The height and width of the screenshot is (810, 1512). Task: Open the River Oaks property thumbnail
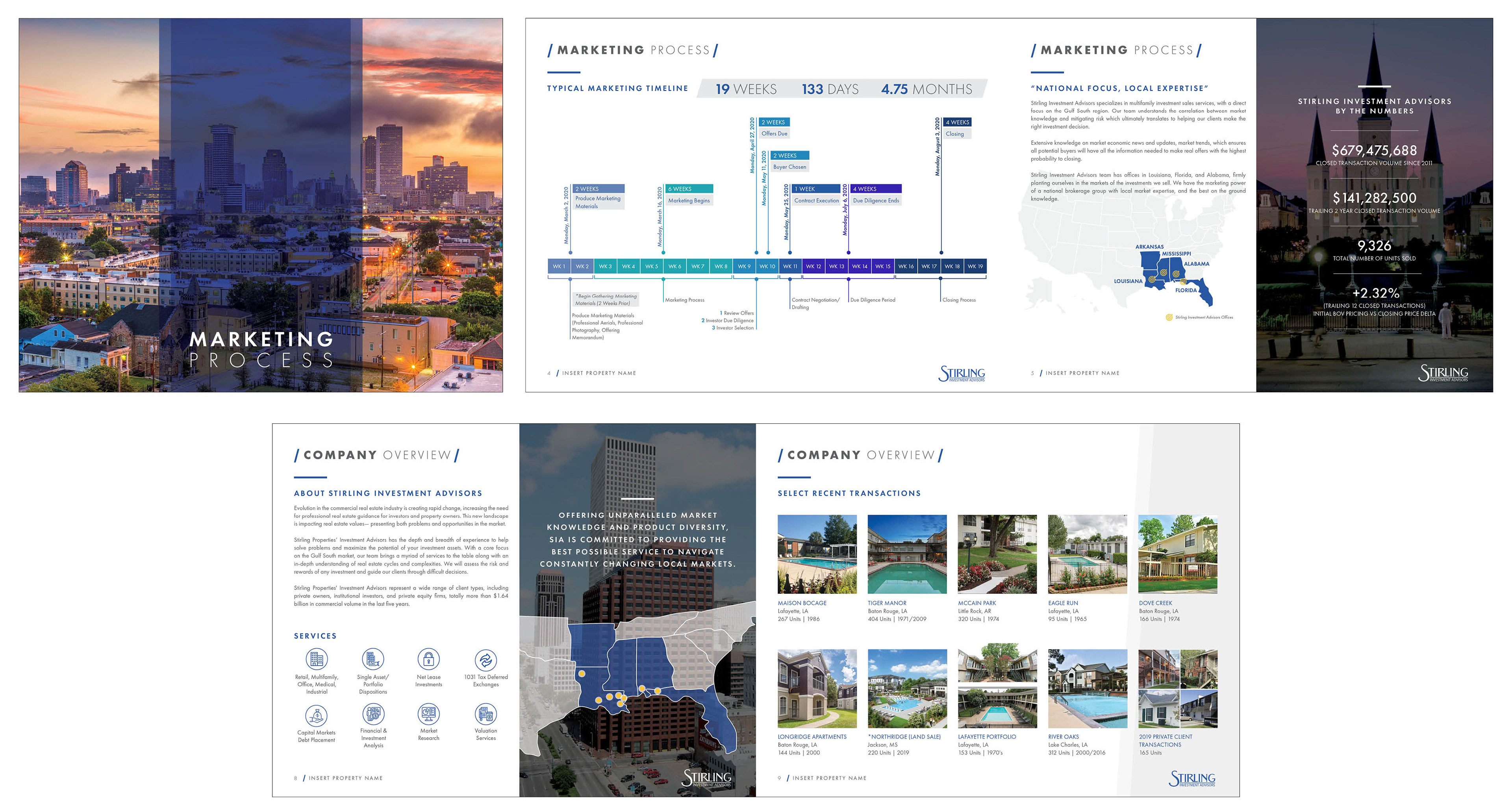click(x=1087, y=688)
